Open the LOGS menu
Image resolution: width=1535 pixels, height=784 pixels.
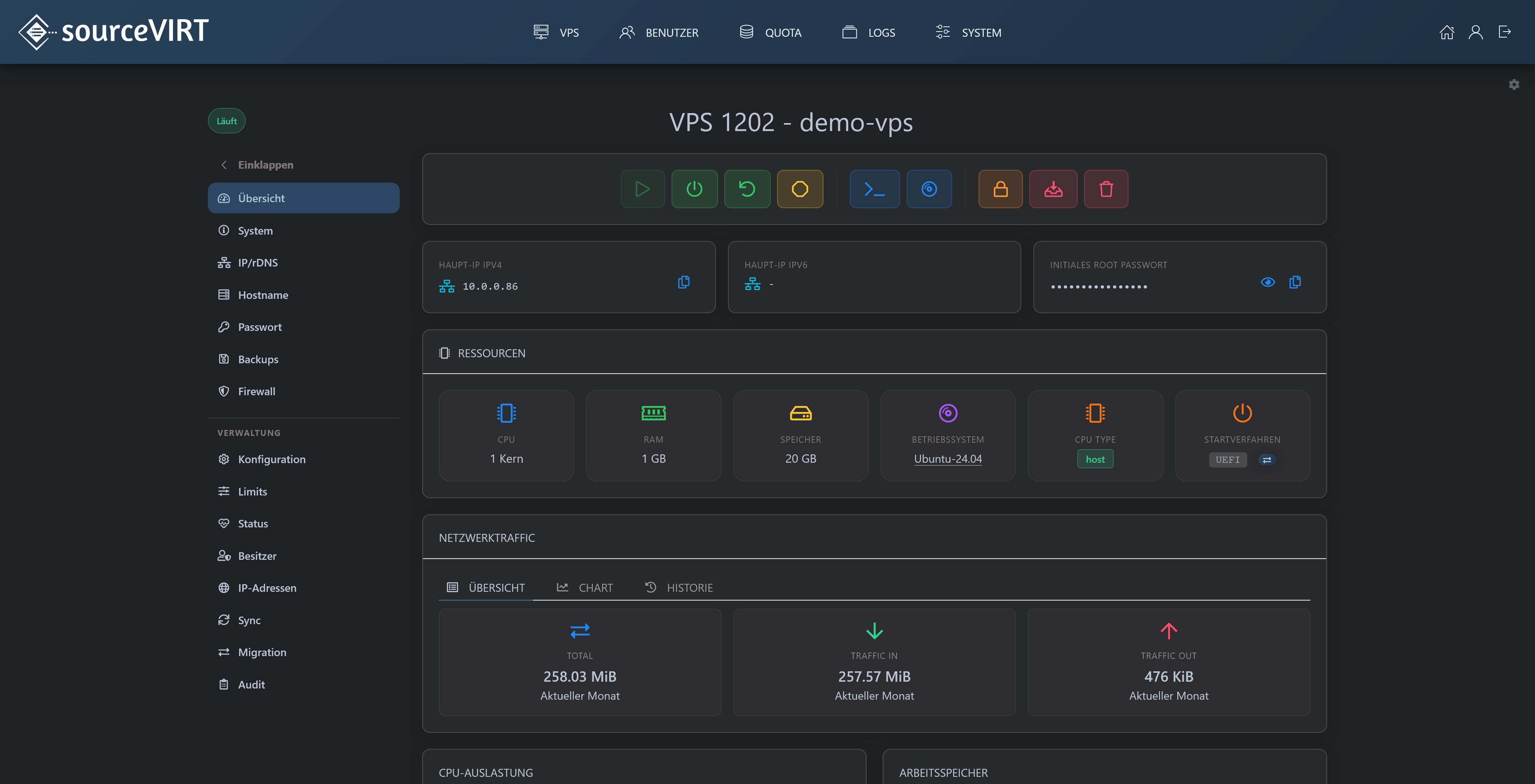tap(868, 32)
